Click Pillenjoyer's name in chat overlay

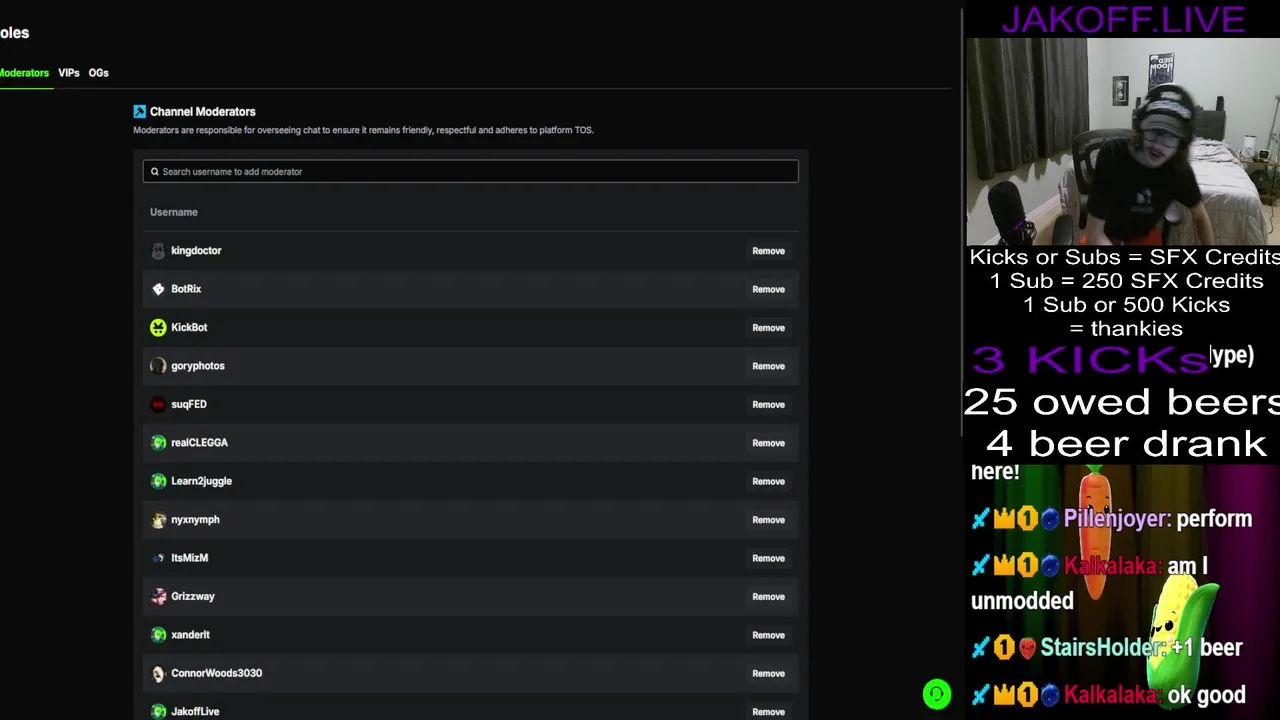(x=1117, y=519)
